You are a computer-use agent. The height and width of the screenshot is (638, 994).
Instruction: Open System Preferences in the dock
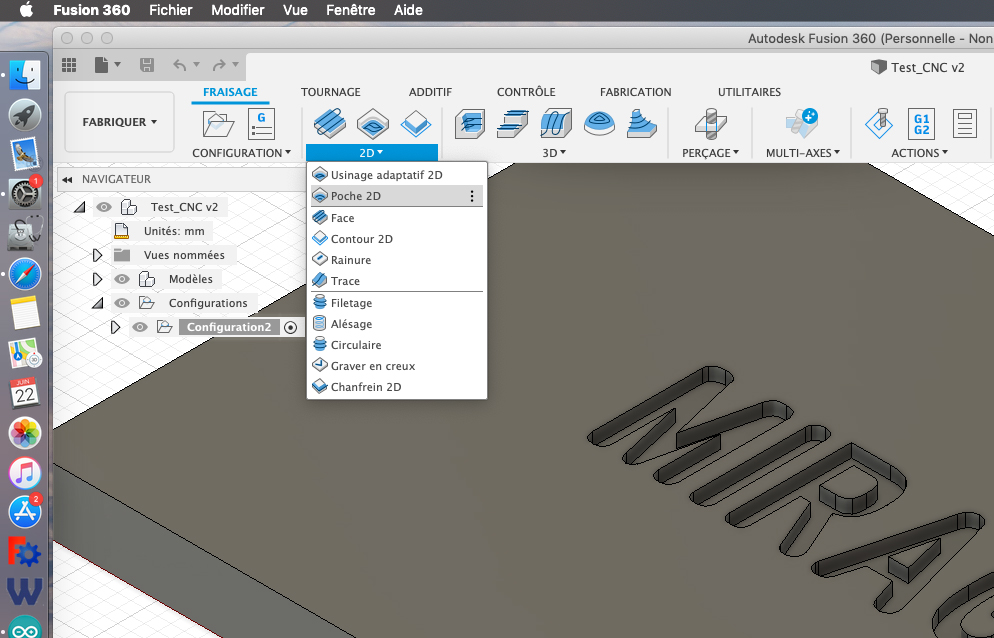(x=25, y=193)
